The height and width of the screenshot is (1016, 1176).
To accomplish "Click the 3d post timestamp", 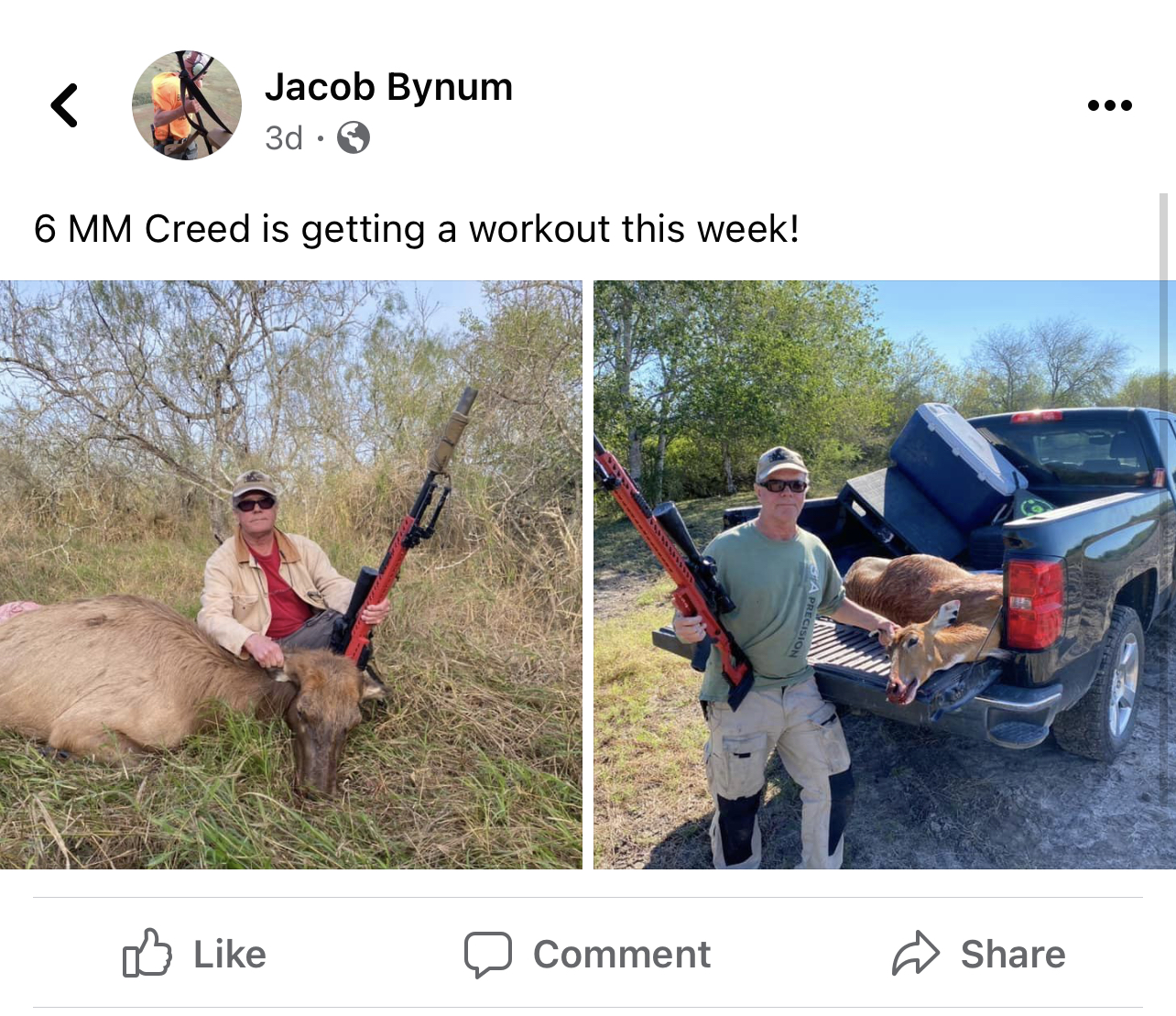I will coord(283,138).
